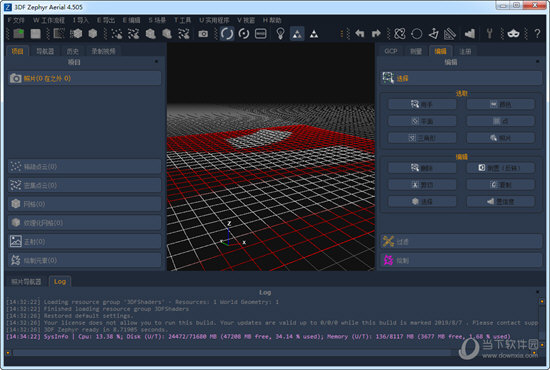The image size is (550, 370).
Task: Collapse the 选择 section in the edit panel
Action: coord(461,78)
